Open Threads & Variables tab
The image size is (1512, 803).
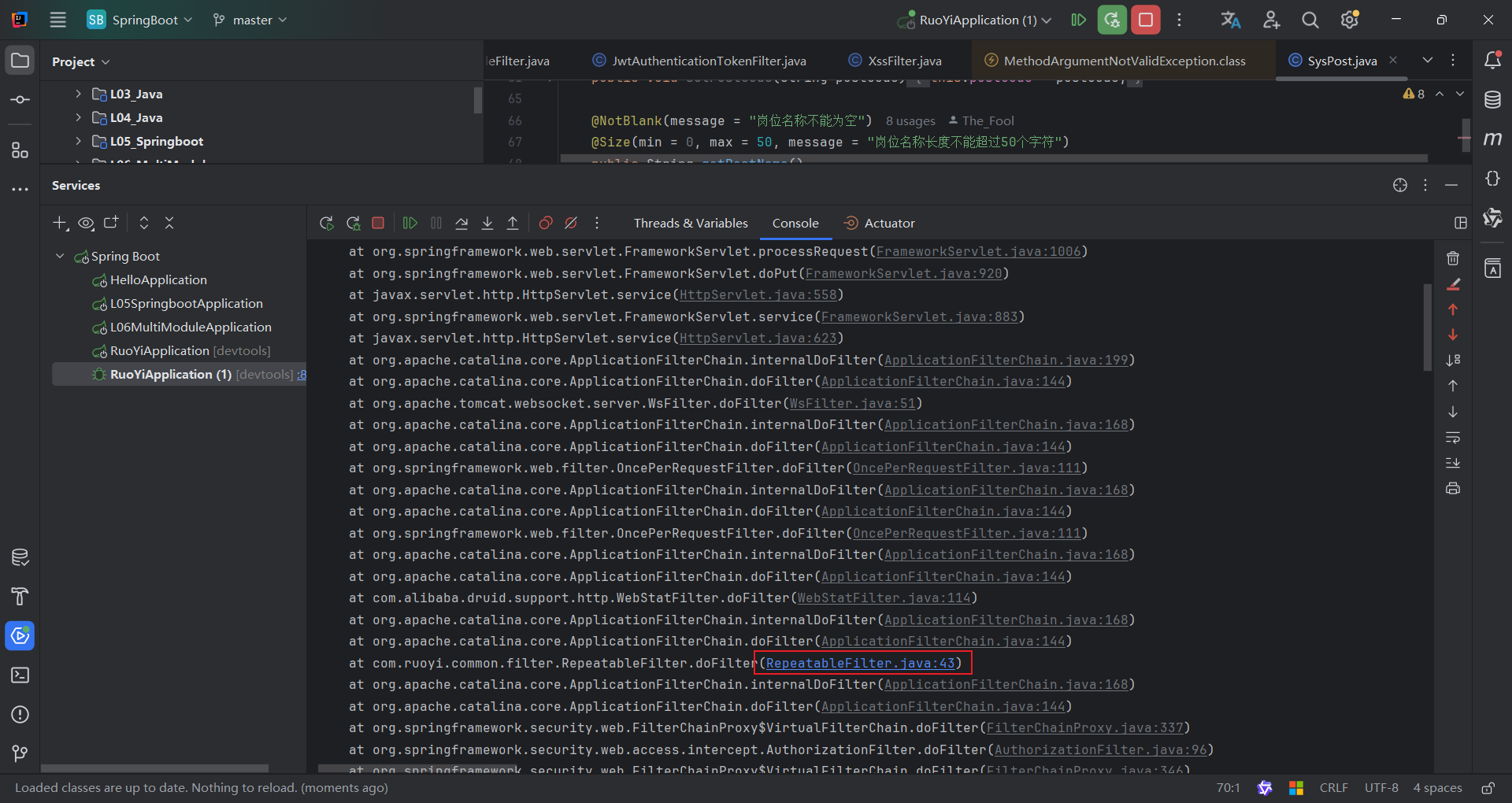691,224
